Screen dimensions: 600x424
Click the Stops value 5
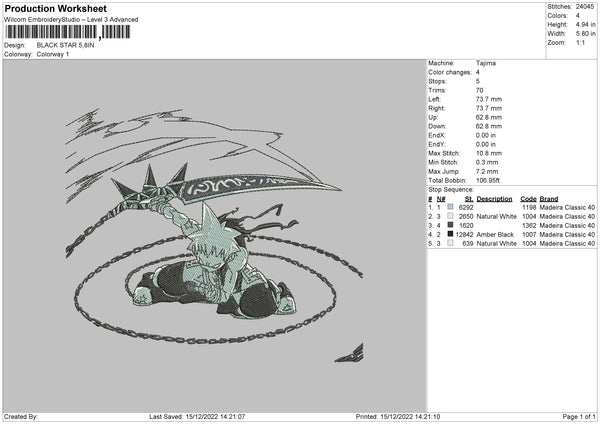click(478, 81)
